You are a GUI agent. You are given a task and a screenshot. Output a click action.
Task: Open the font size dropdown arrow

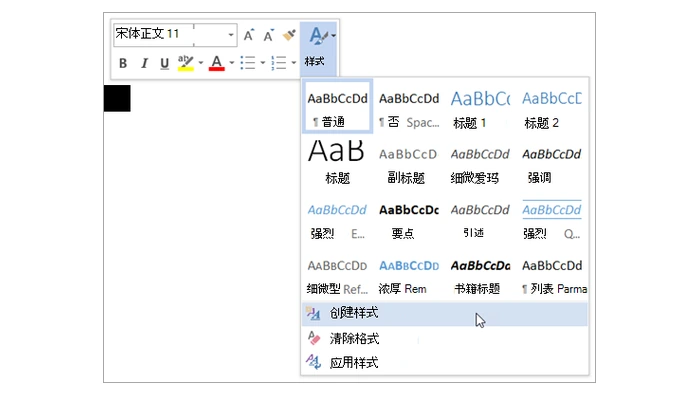231,34
